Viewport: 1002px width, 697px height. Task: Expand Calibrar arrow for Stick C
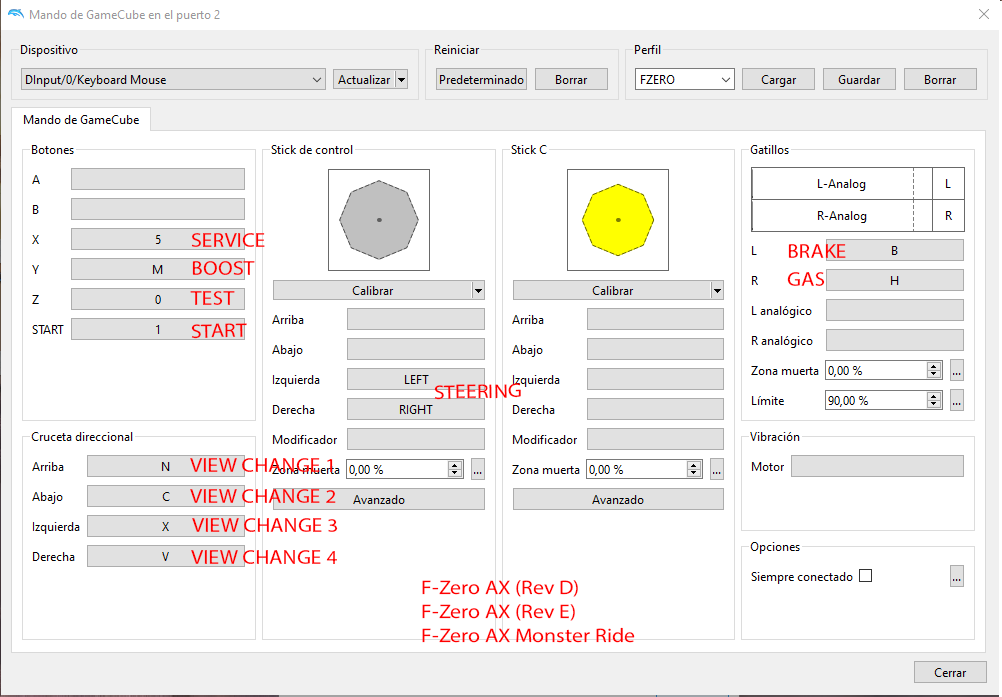717,290
